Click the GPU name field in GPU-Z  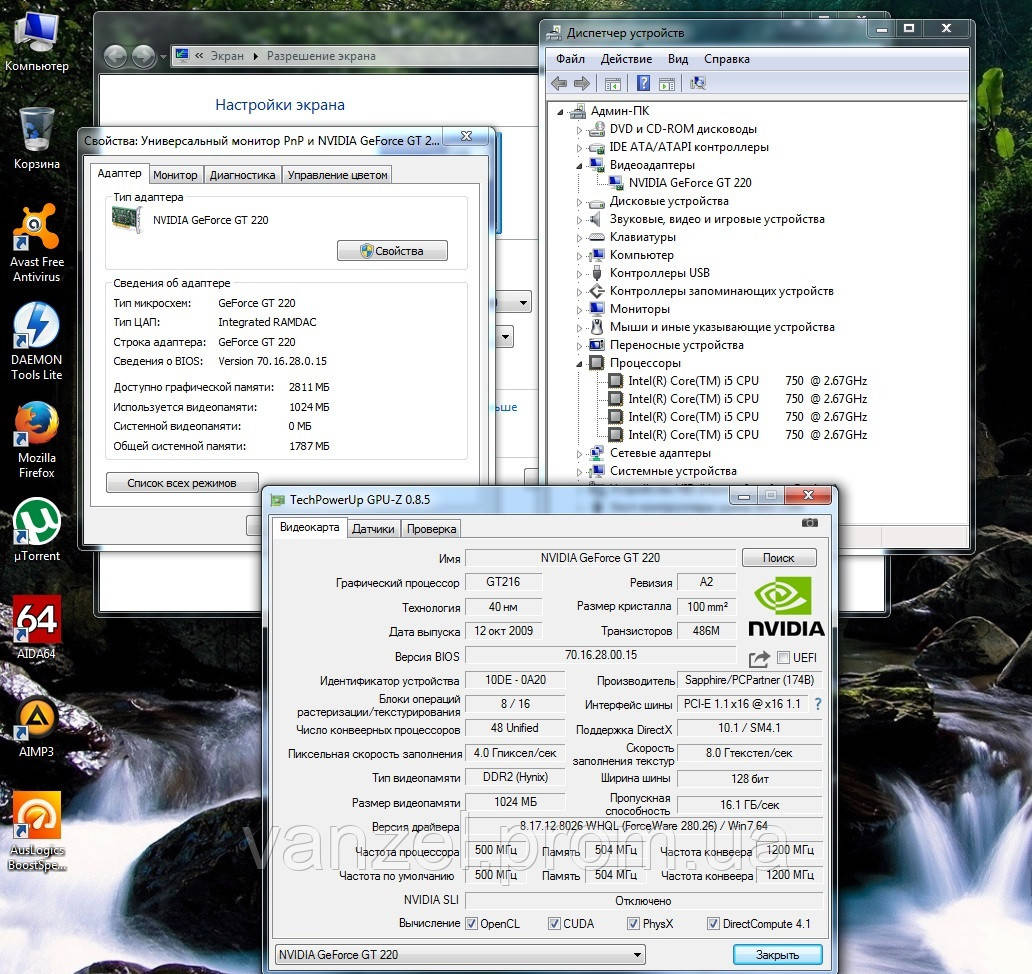[x=600, y=557]
